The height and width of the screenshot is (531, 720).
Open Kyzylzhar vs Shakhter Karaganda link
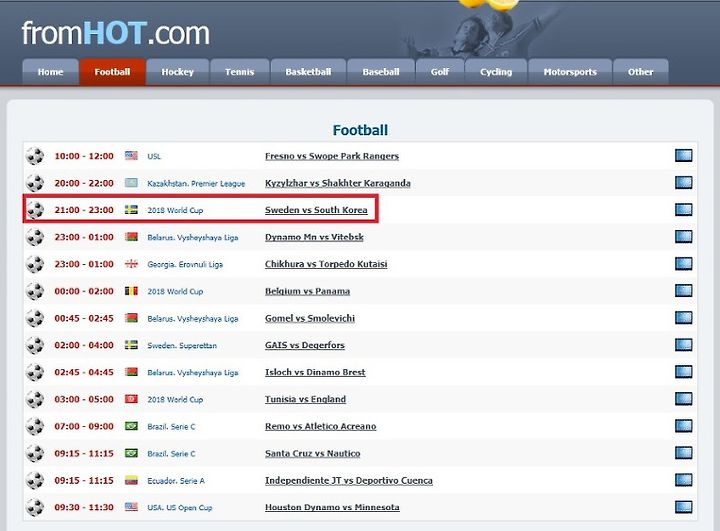pyautogui.click(x=338, y=183)
